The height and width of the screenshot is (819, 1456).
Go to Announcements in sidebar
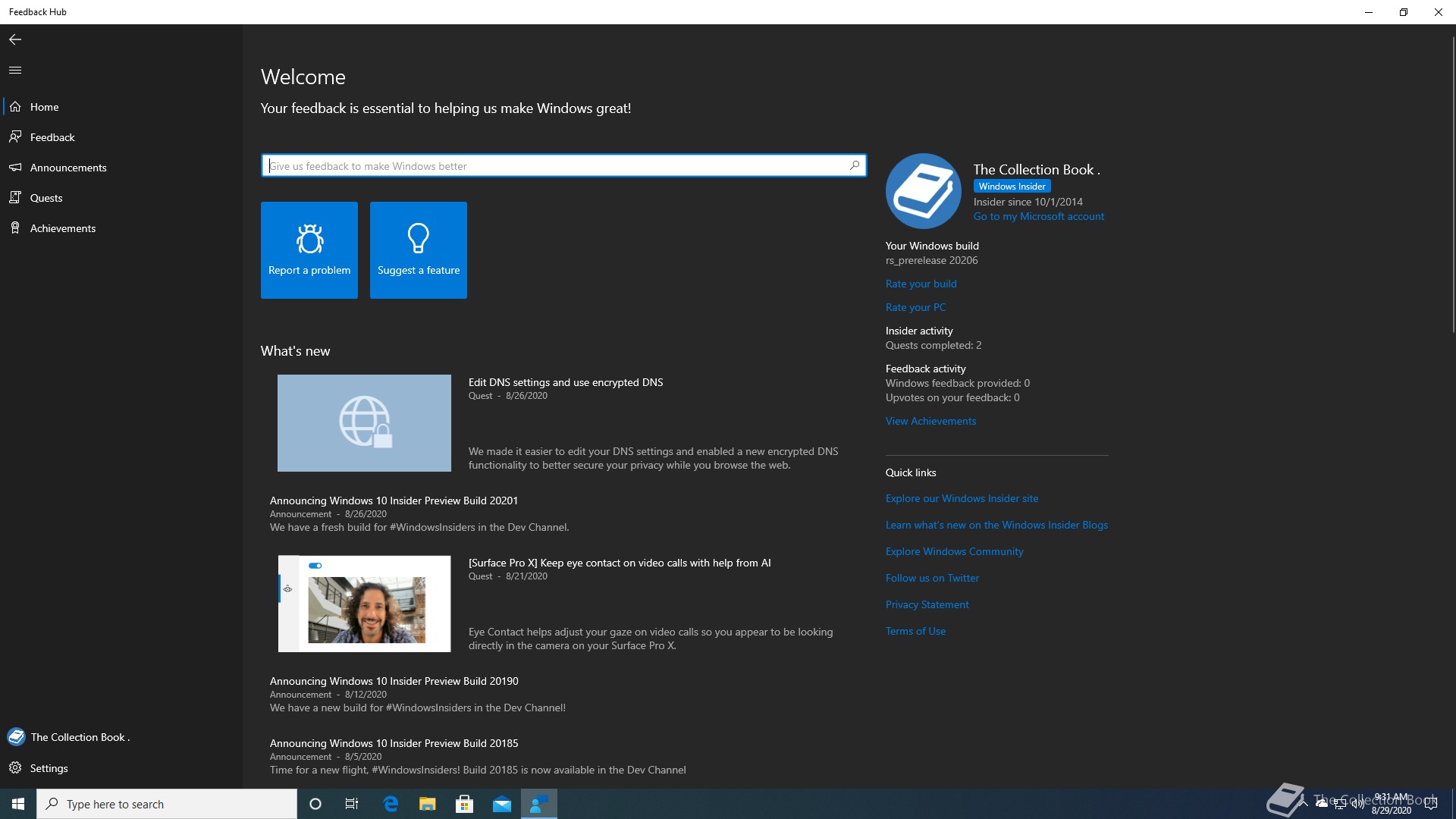tap(121, 168)
